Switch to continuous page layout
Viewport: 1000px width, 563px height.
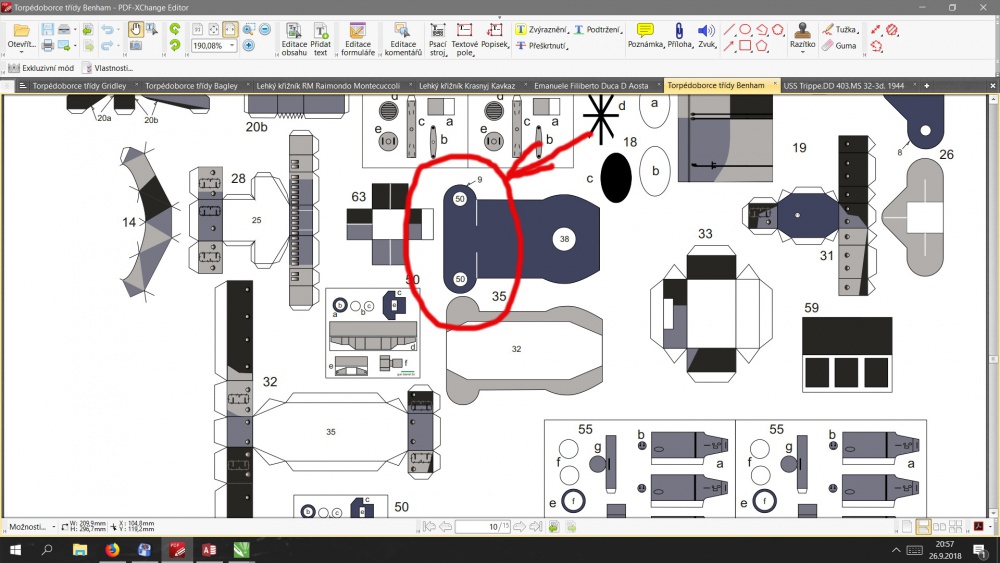click(922, 527)
